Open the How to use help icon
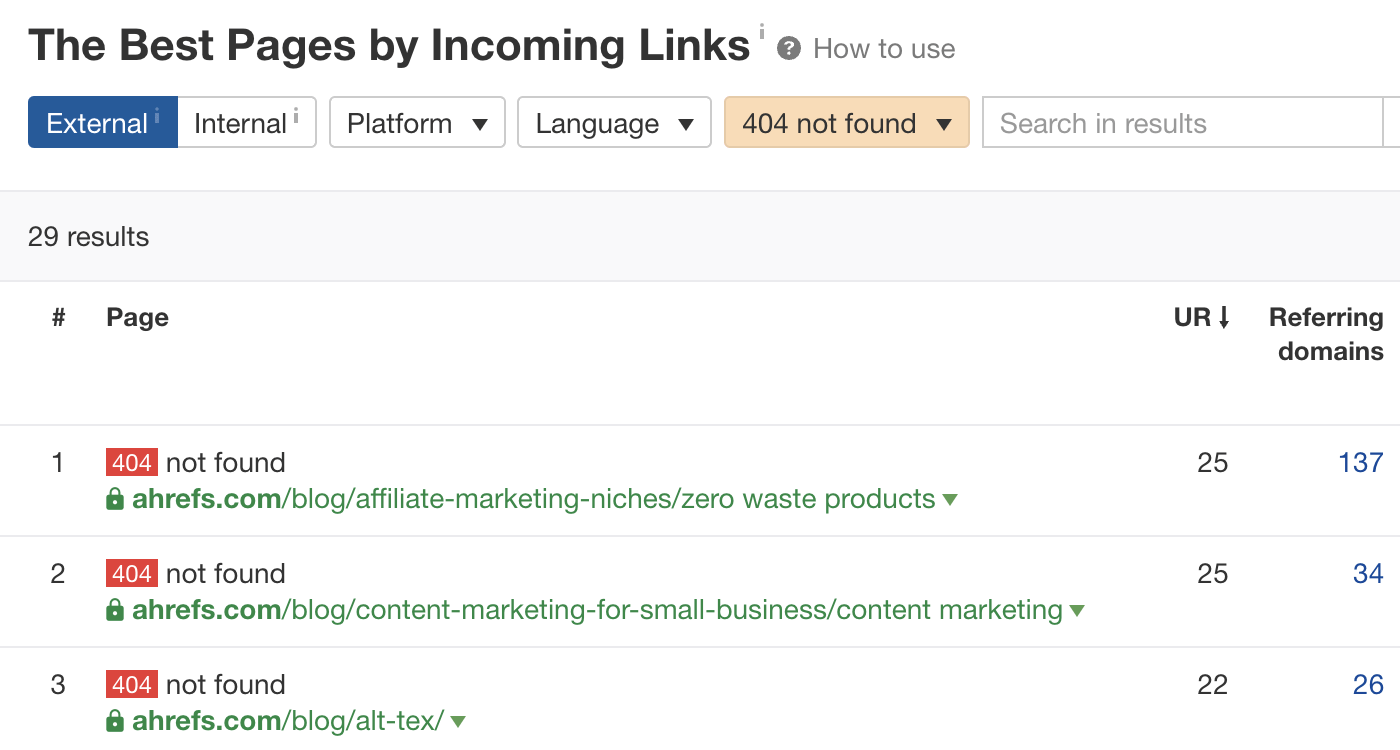 click(x=789, y=47)
